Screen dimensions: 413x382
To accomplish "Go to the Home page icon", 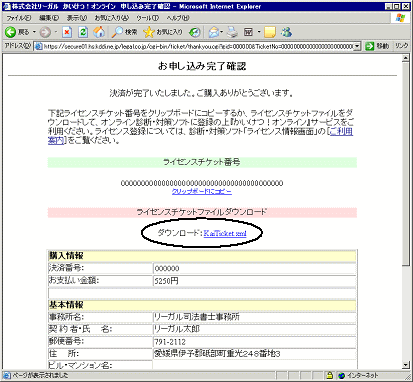I will [x=99, y=32].
